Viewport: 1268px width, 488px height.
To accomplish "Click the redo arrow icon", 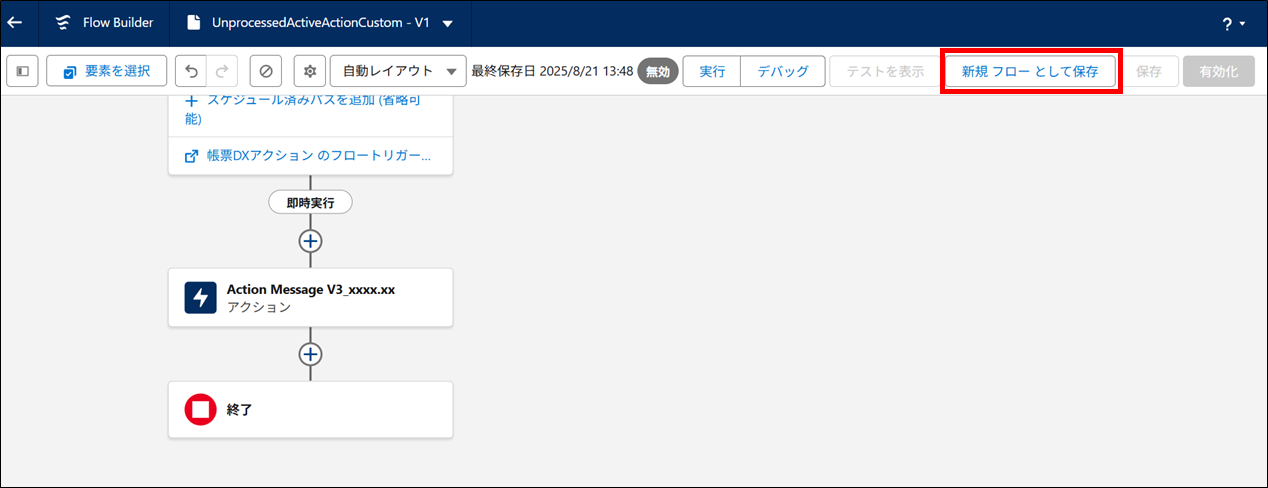I will (222, 71).
